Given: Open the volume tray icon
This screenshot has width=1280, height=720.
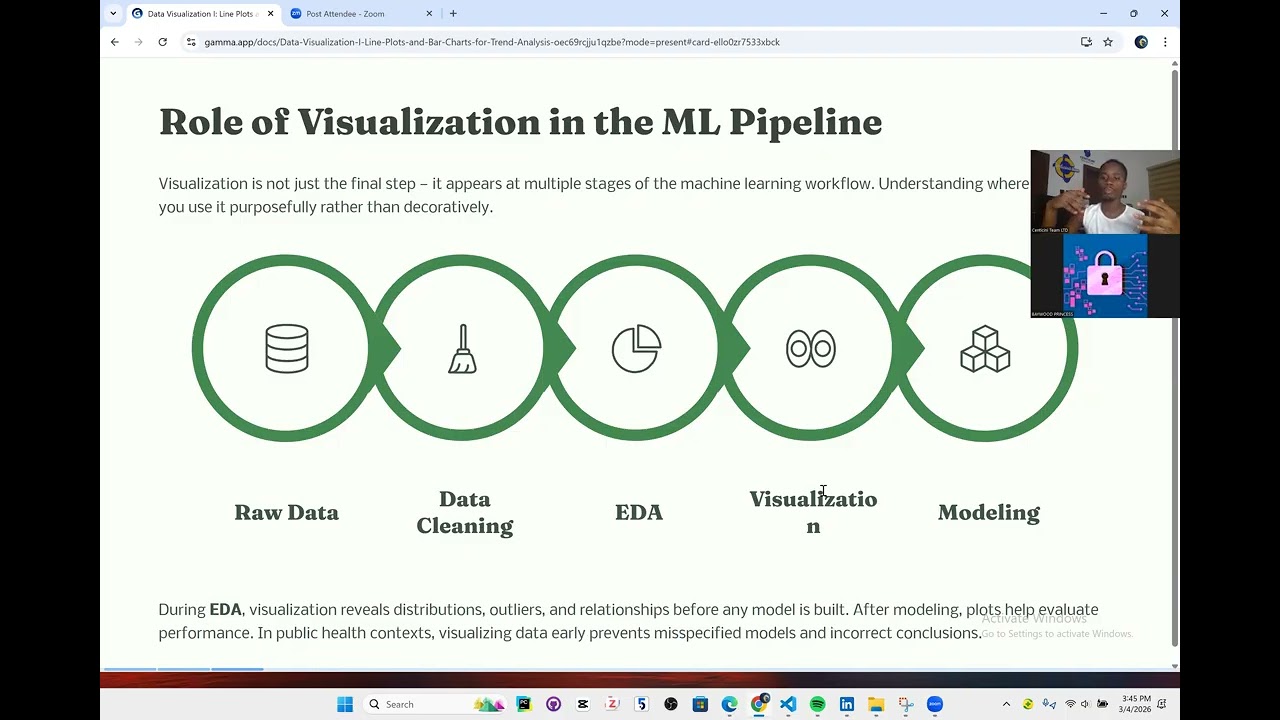Looking at the screenshot, I should (1086, 704).
